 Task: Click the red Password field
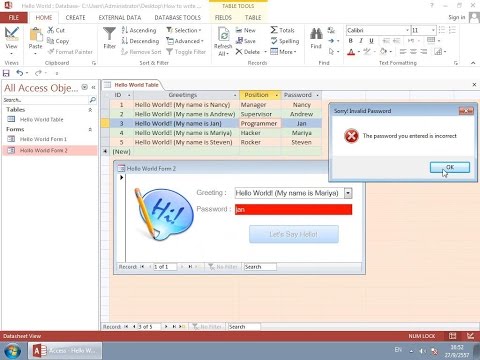[x=293, y=209]
